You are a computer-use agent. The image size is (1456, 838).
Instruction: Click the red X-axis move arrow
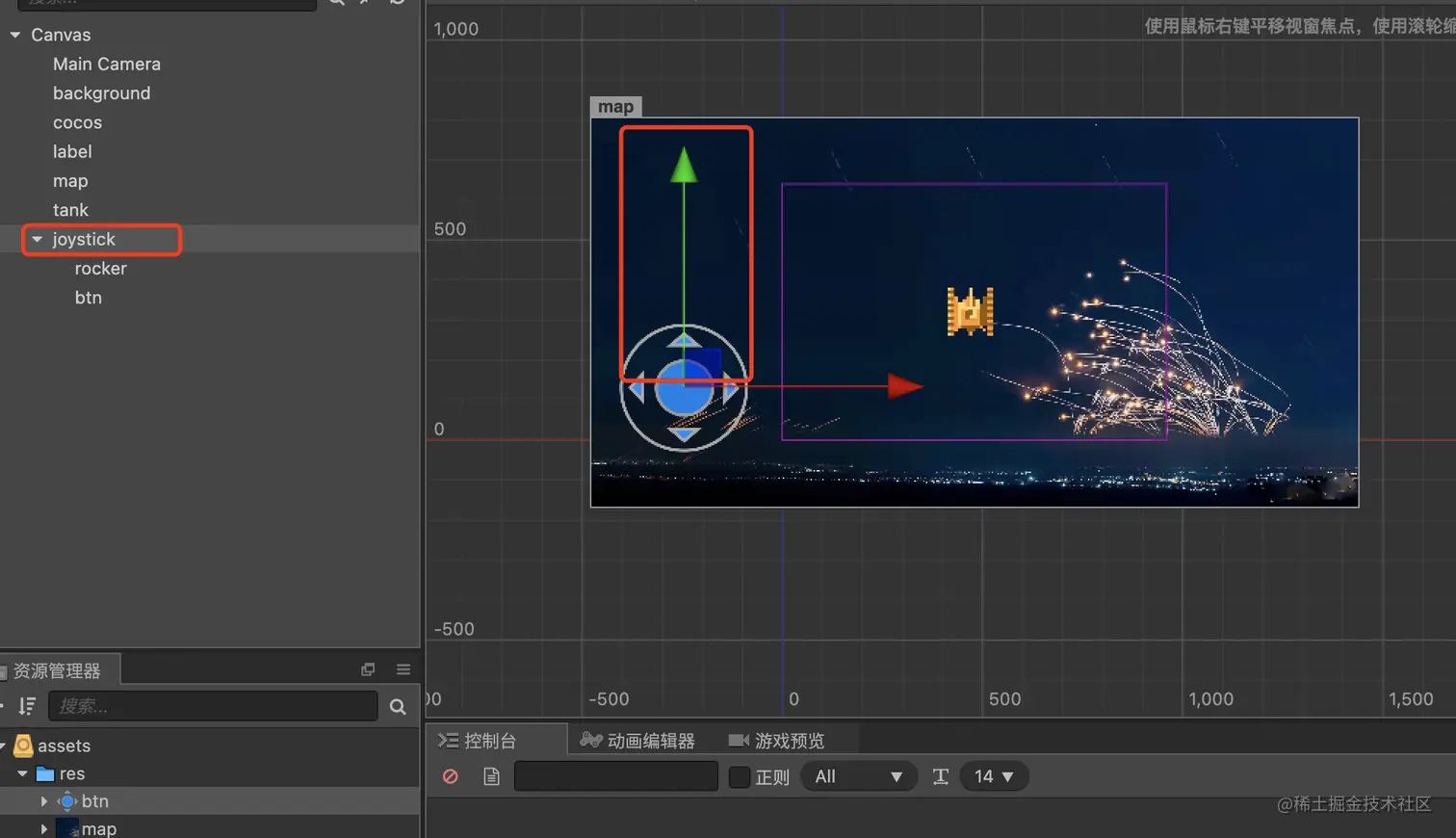coord(904,386)
